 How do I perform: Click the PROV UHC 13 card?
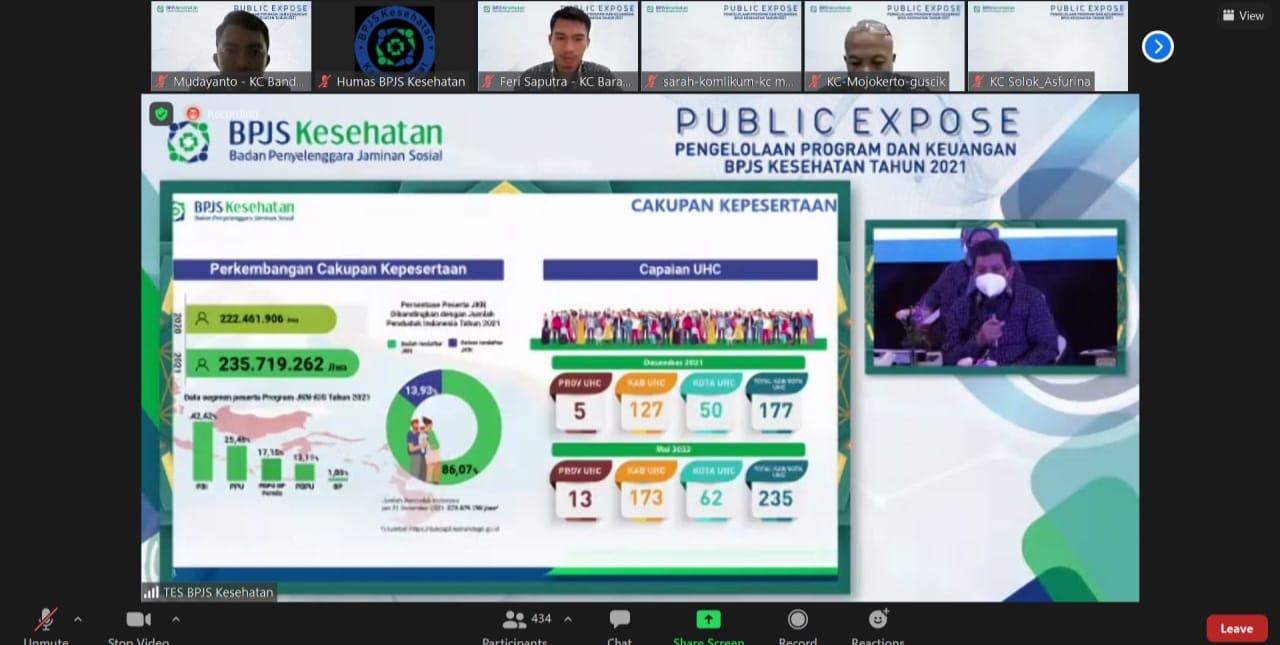tap(581, 490)
